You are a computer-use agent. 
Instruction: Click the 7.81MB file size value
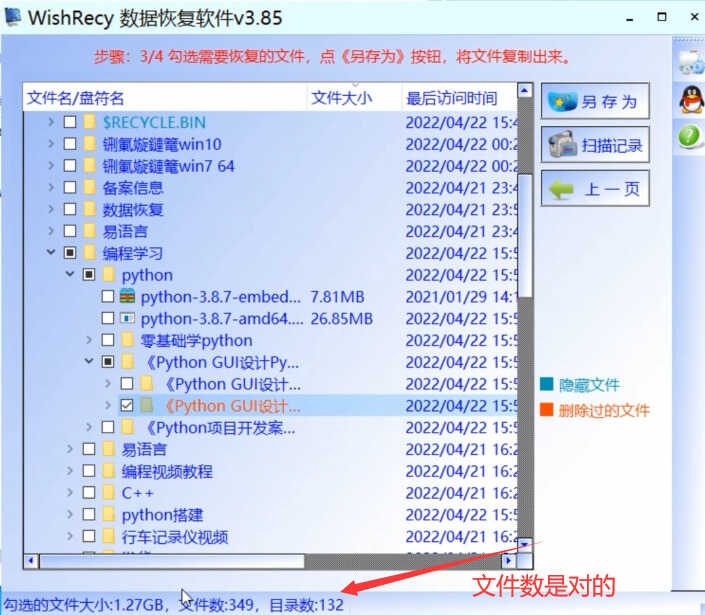pyautogui.click(x=337, y=297)
